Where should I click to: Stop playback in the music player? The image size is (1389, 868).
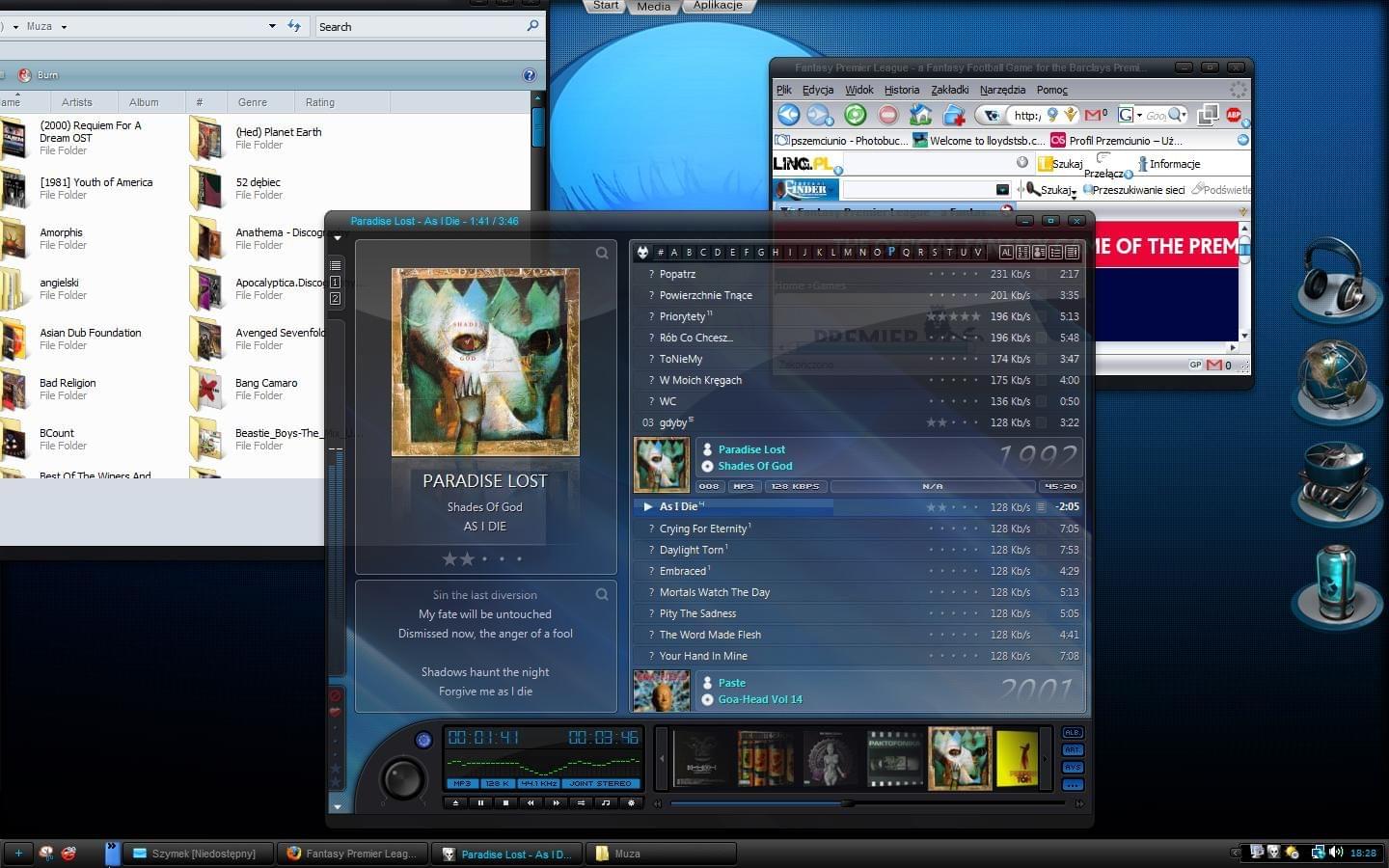point(505,802)
